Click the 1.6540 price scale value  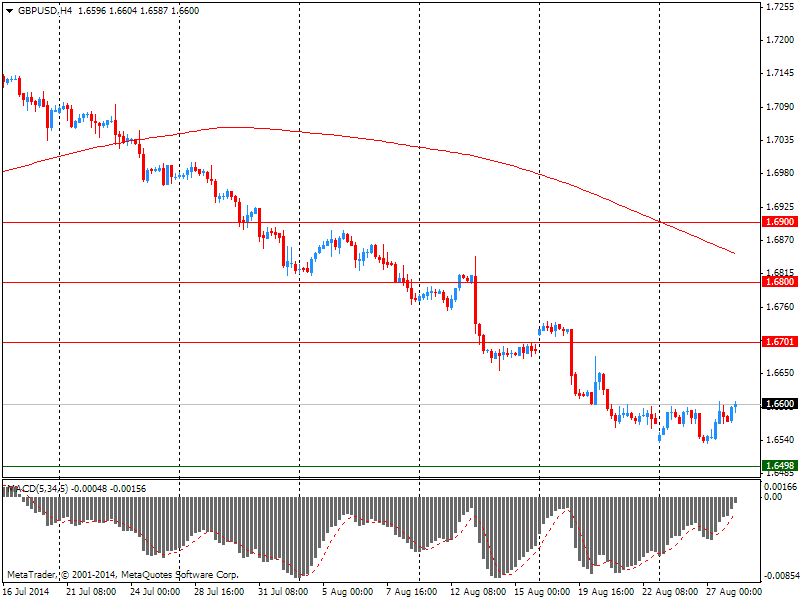tap(781, 440)
